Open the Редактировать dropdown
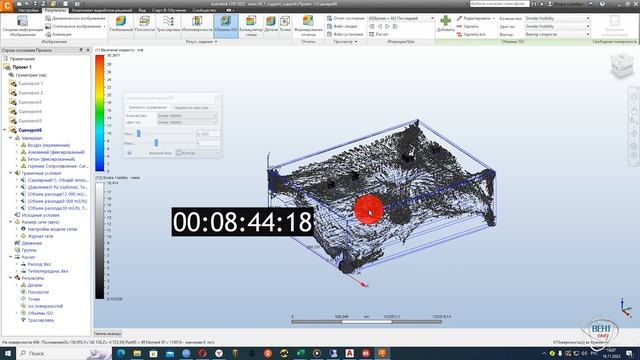The image size is (640, 360). pyautogui.click(x=476, y=18)
